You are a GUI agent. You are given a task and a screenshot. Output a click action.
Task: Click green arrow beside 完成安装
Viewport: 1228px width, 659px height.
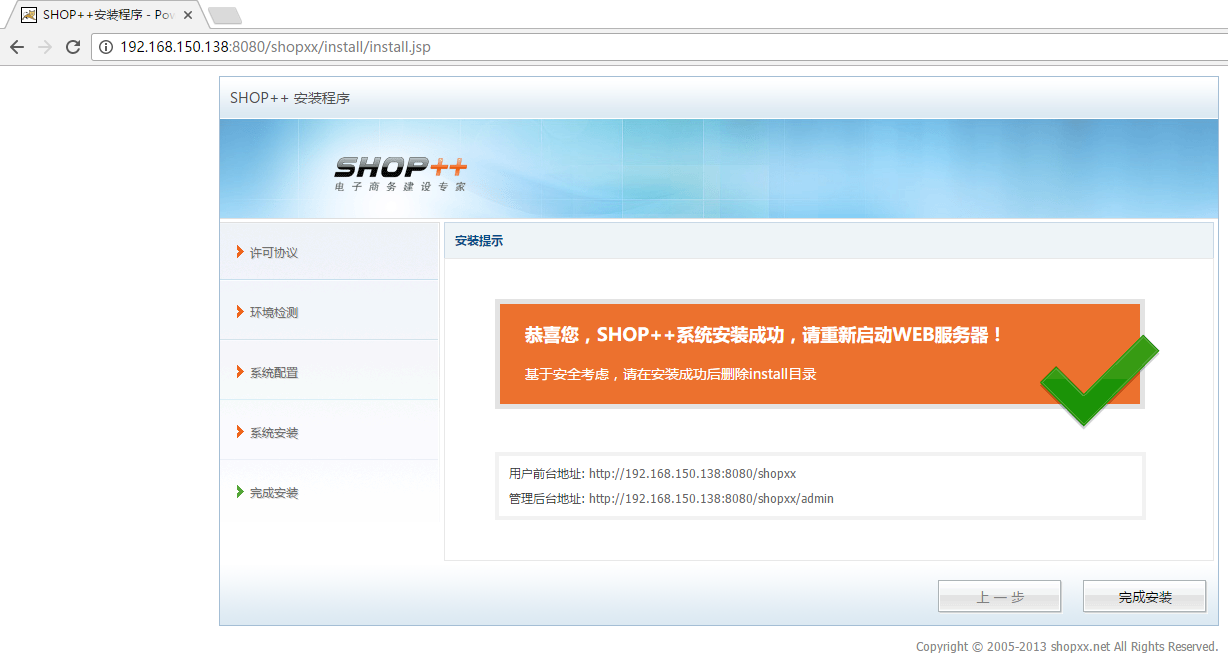click(240, 492)
